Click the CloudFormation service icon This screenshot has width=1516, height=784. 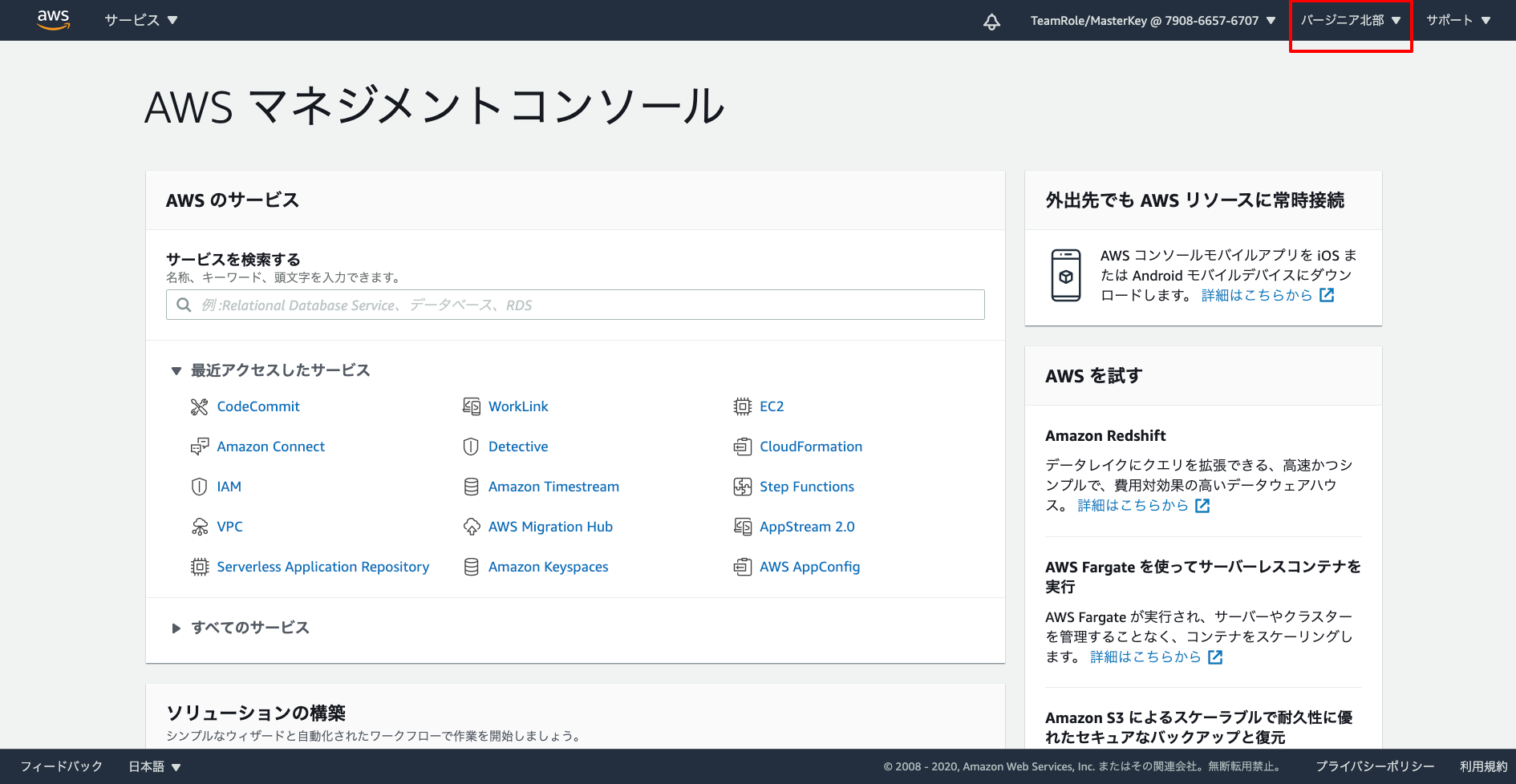pos(743,447)
